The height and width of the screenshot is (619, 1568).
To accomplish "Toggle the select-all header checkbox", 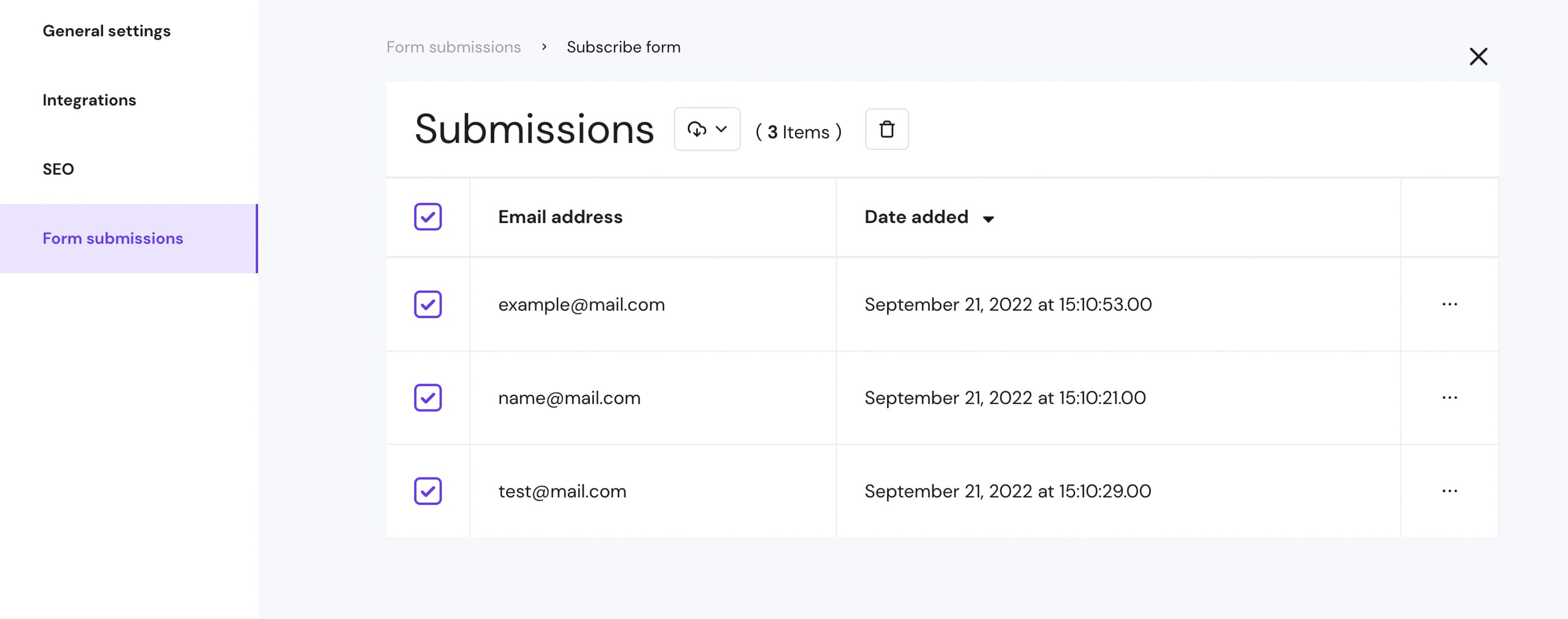I will point(428,217).
